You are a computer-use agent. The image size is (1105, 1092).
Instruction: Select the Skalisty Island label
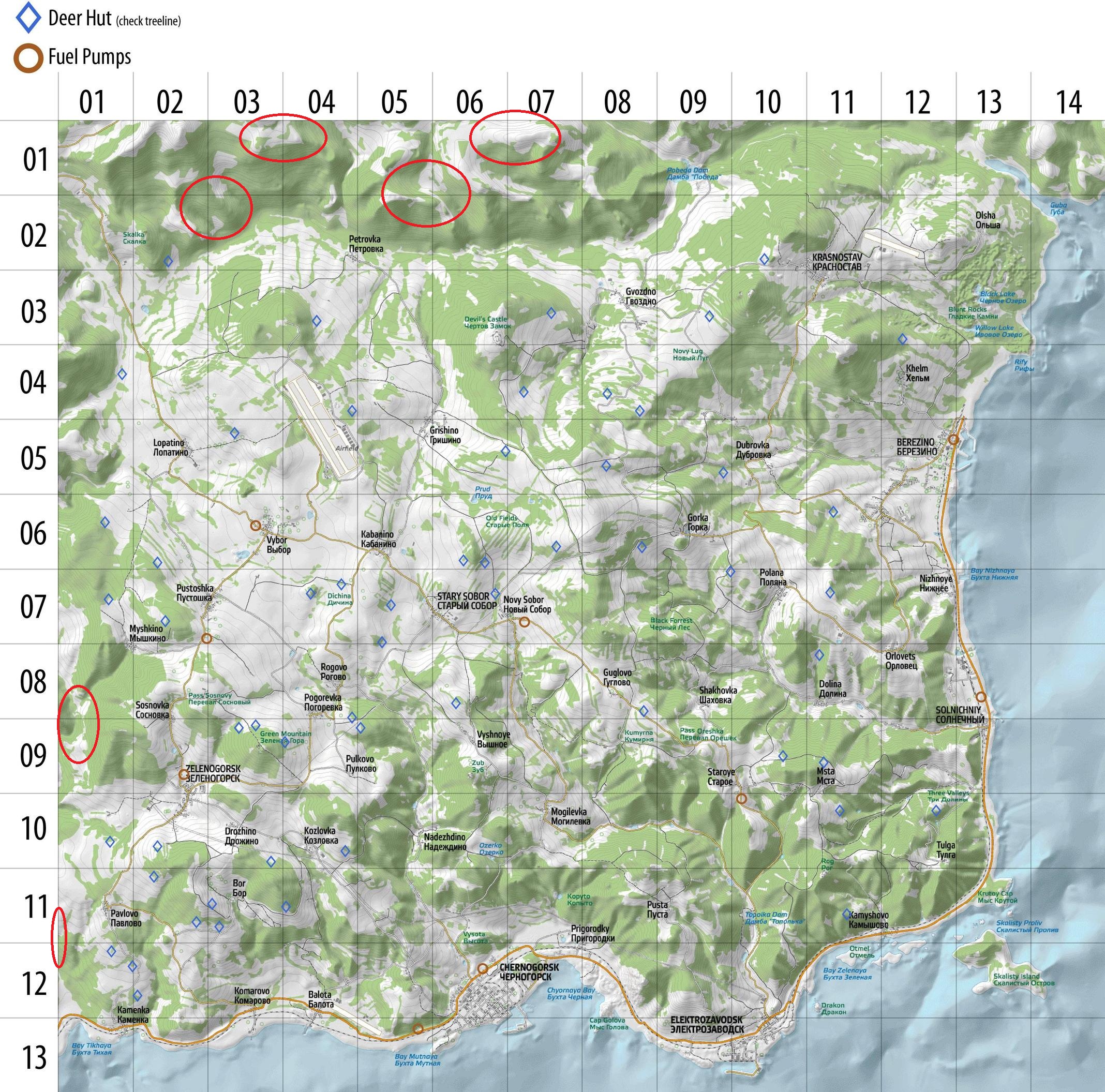tap(1024, 979)
